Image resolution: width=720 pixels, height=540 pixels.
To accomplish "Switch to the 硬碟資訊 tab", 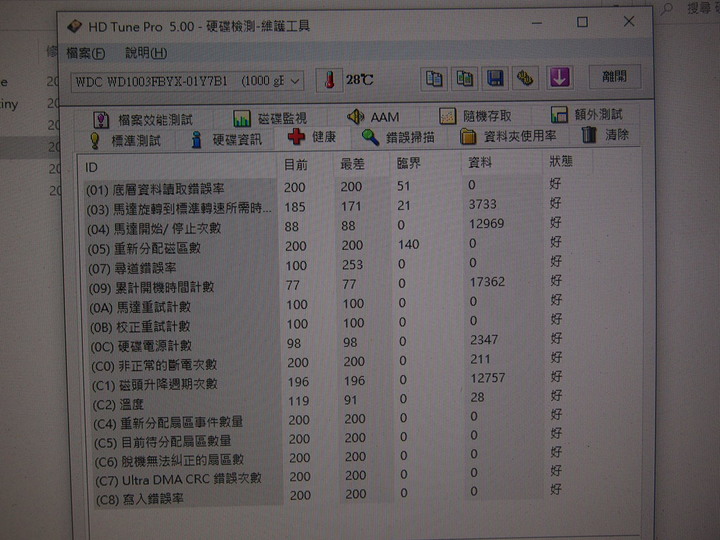I will point(226,140).
